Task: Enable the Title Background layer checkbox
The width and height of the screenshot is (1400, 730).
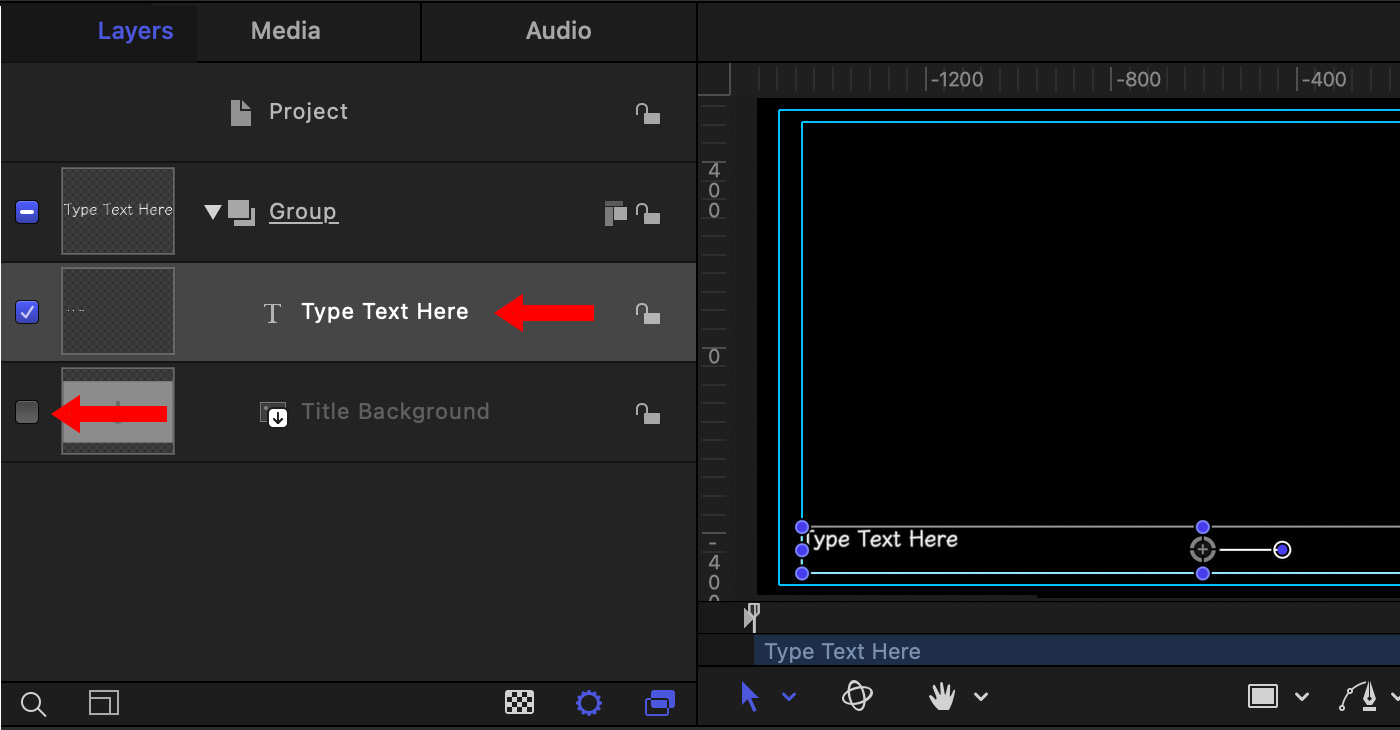Action: tap(27, 412)
